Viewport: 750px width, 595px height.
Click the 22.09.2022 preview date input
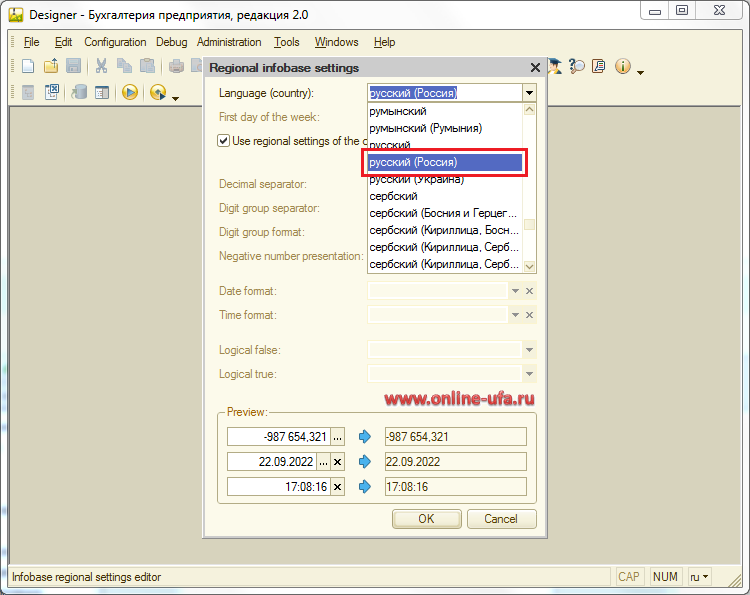pyautogui.click(x=272, y=462)
